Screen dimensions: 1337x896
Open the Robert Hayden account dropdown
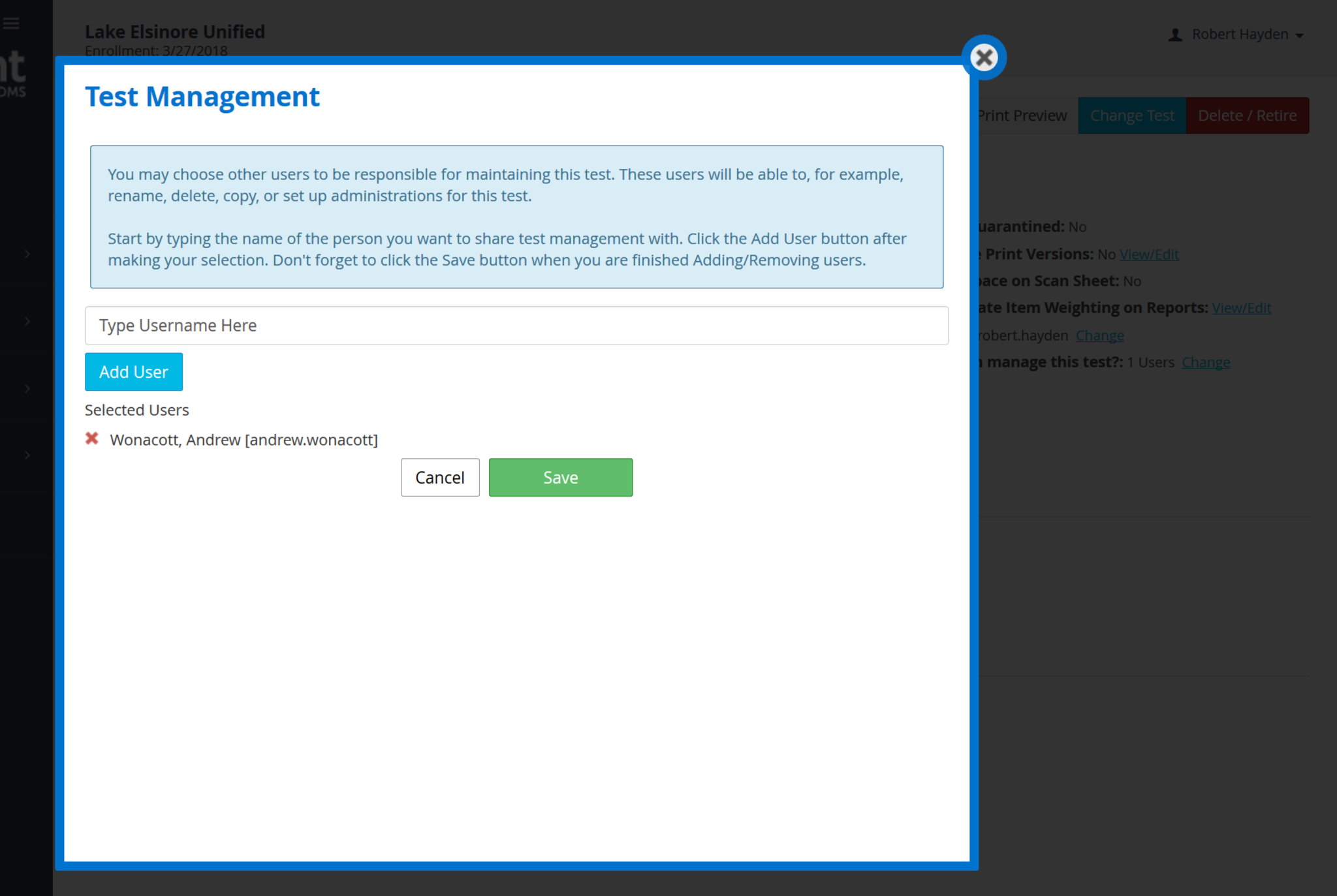pos(1246,35)
